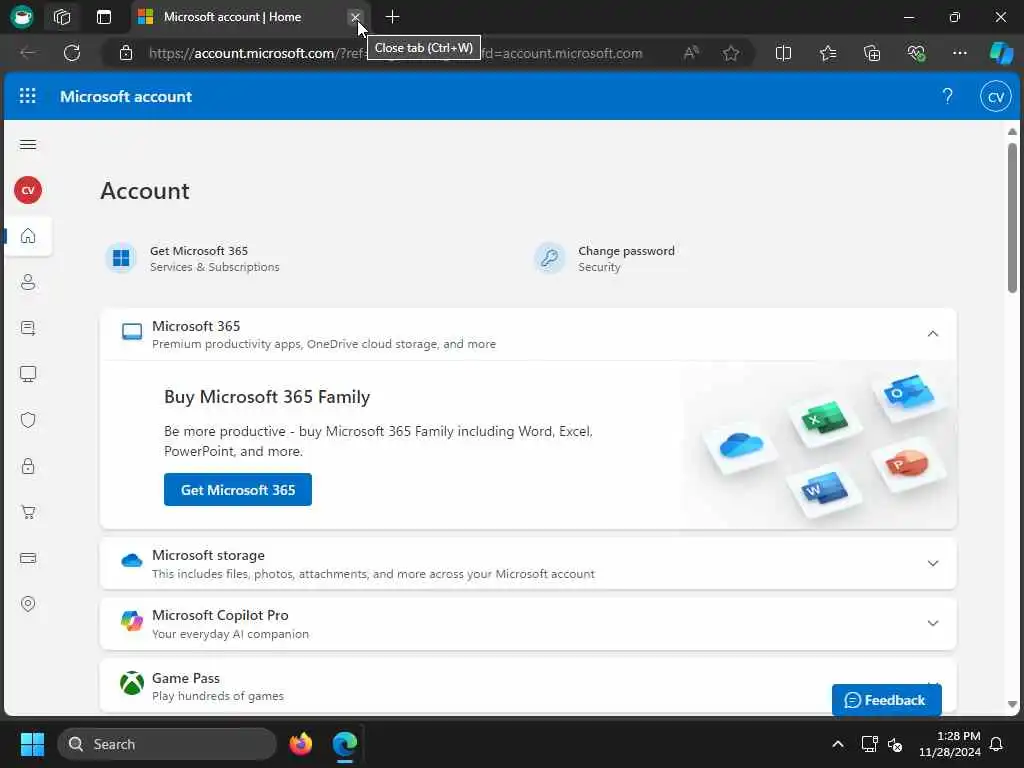Image resolution: width=1024 pixels, height=768 pixels.
Task: Open Copilot sidebar icon in Edge
Action: [1001, 53]
